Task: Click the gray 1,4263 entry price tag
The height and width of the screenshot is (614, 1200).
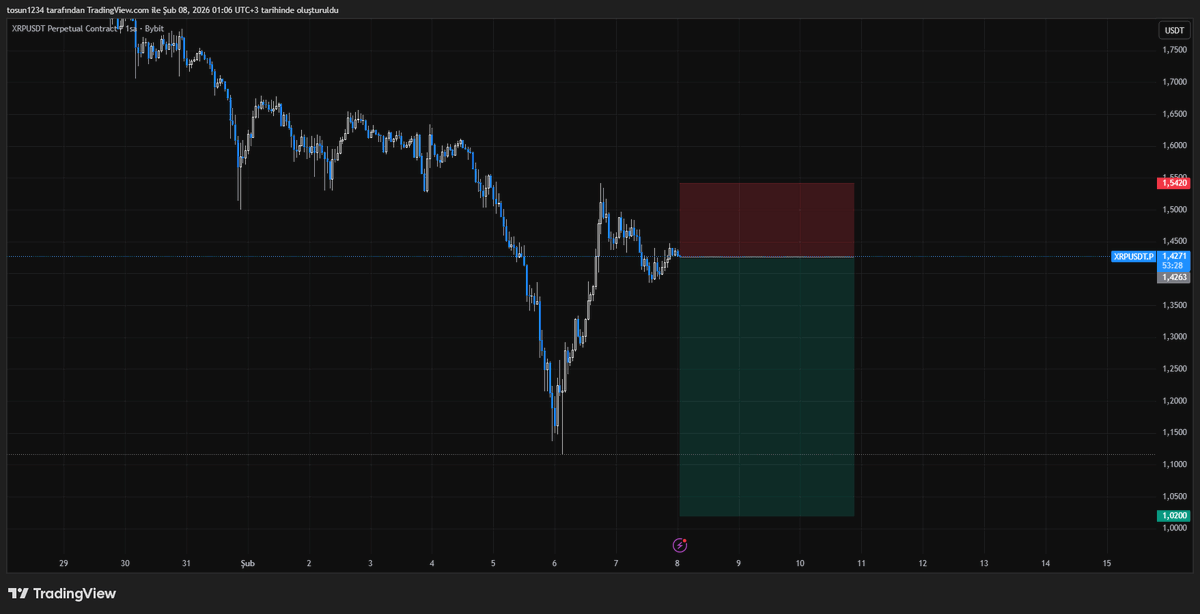Action: 1172,278
